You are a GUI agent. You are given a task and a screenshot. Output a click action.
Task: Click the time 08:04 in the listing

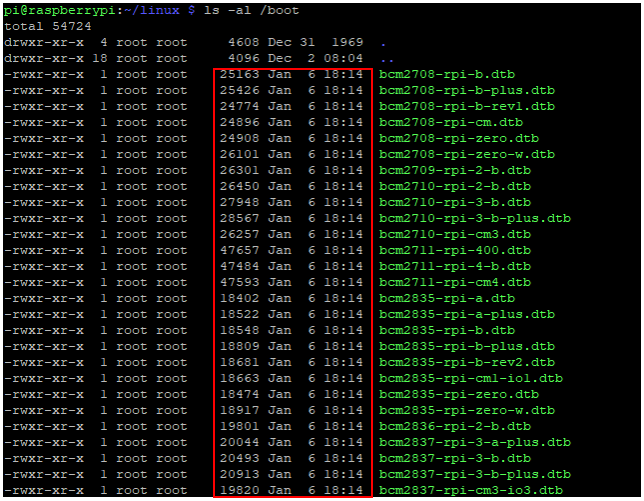pos(343,58)
